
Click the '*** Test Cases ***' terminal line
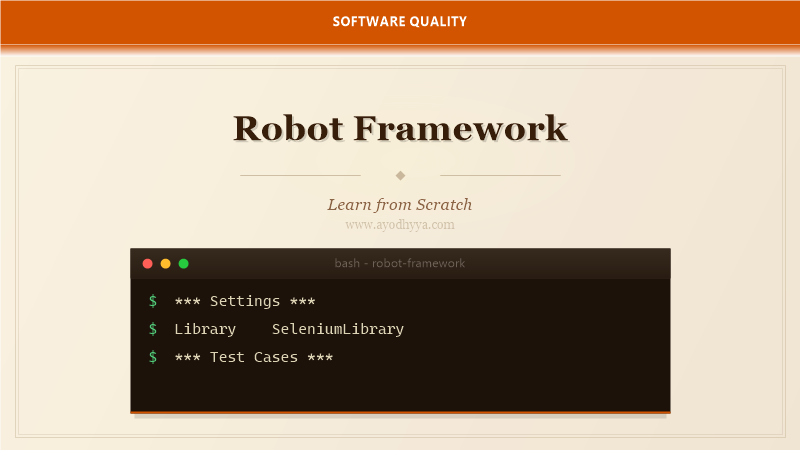pyautogui.click(x=254, y=357)
